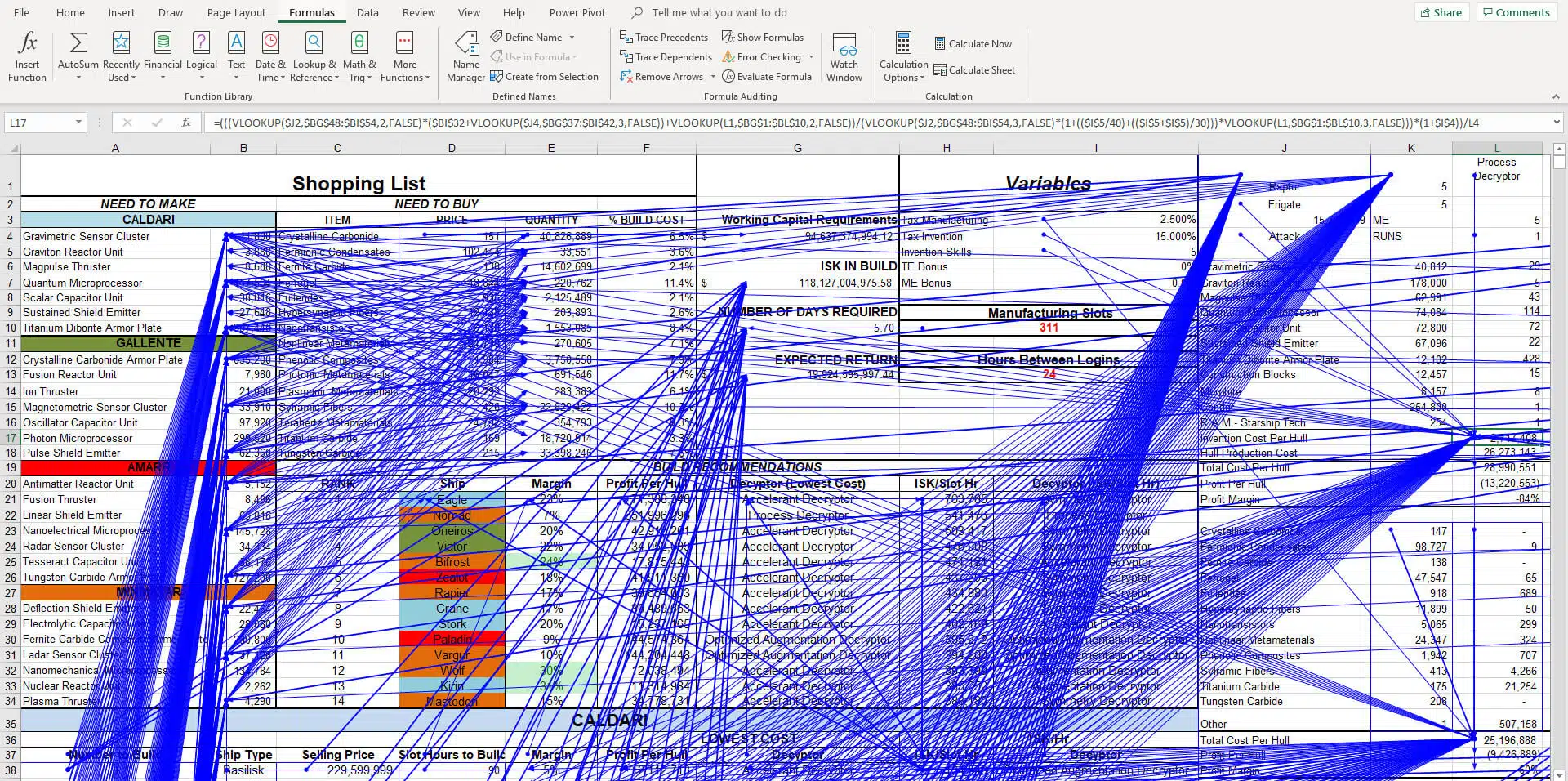Click Trace Precedents
The width and height of the screenshot is (1568, 781).
coord(663,38)
